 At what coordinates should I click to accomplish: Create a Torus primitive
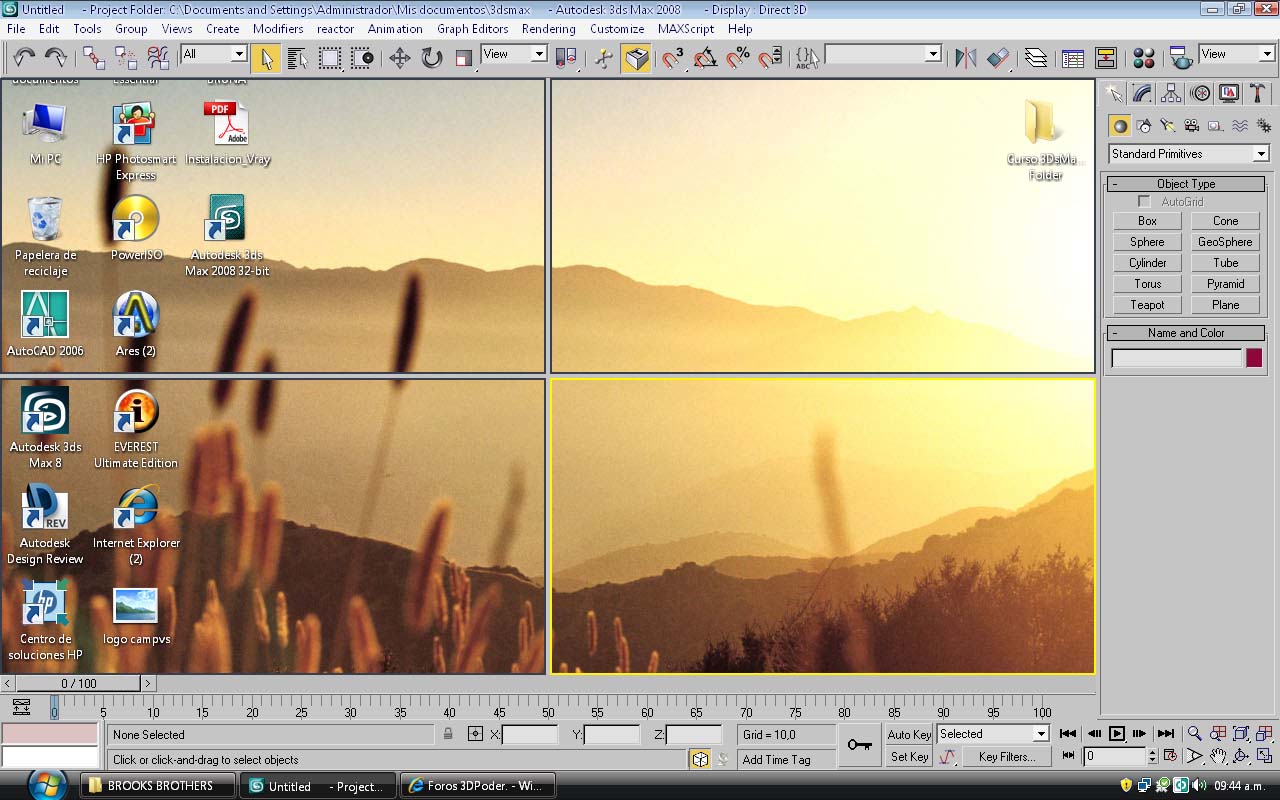click(x=1147, y=284)
